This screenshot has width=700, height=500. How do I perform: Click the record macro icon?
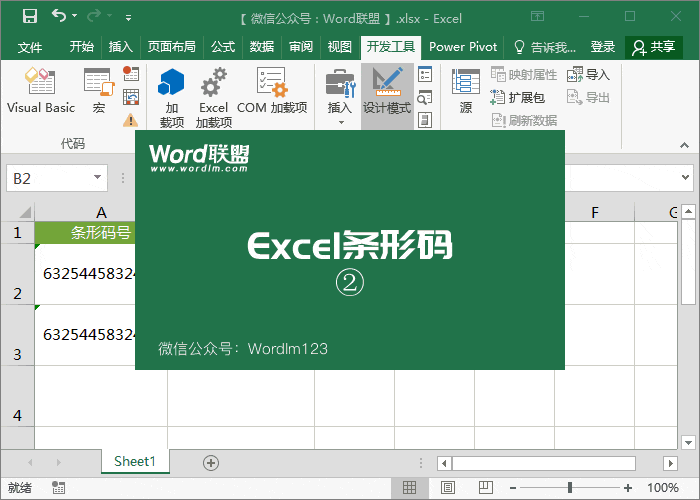(x=131, y=74)
